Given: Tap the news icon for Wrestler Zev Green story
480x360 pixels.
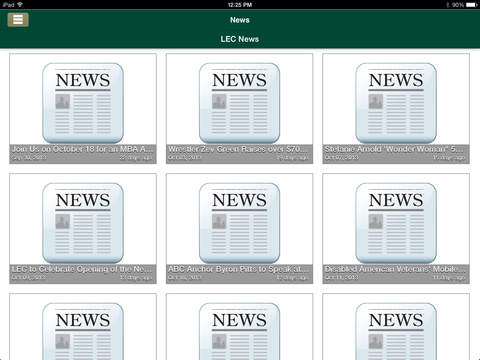Looking at the screenshot, I should tap(239, 103).
